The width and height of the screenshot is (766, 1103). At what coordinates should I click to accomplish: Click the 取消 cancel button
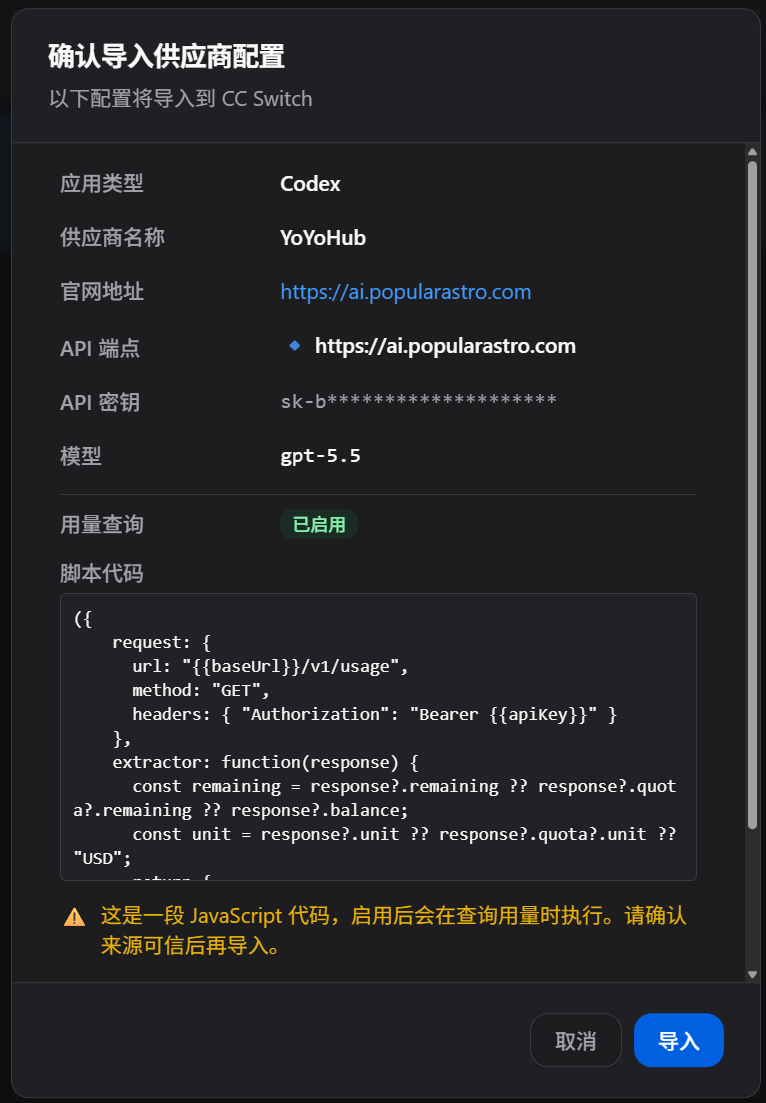click(575, 1040)
